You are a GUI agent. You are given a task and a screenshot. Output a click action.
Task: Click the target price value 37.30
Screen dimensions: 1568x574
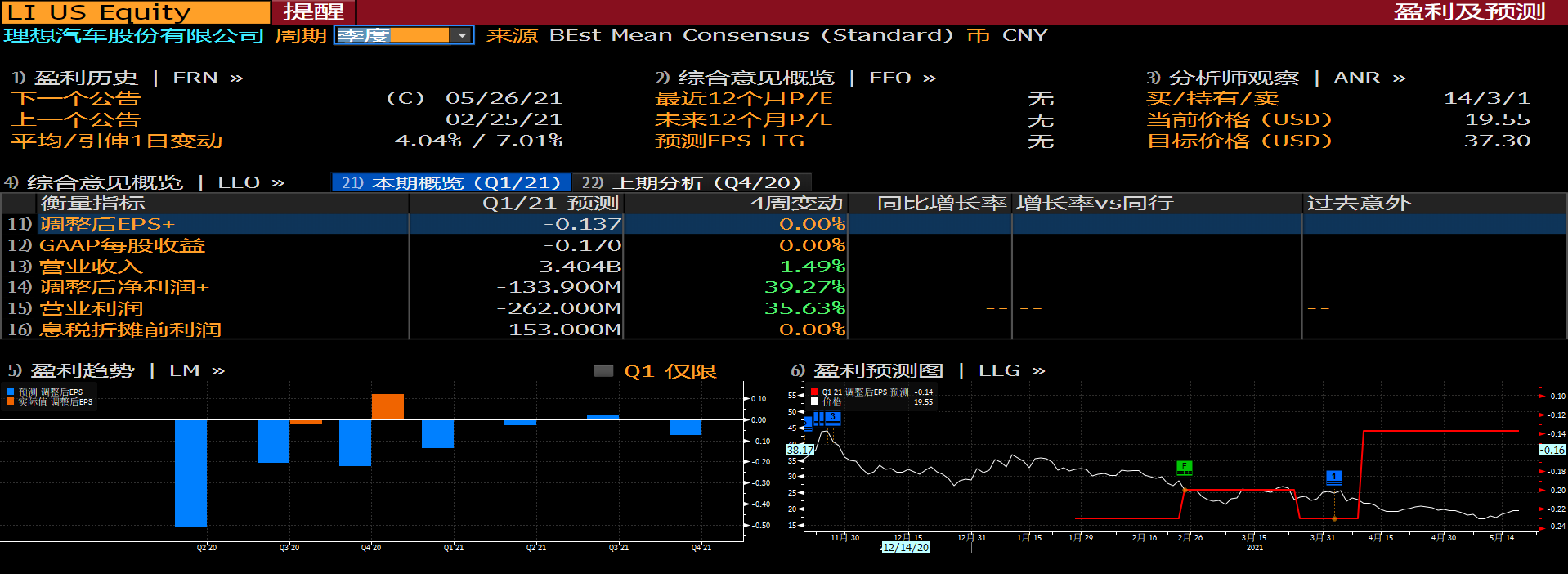click(x=1497, y=141)
